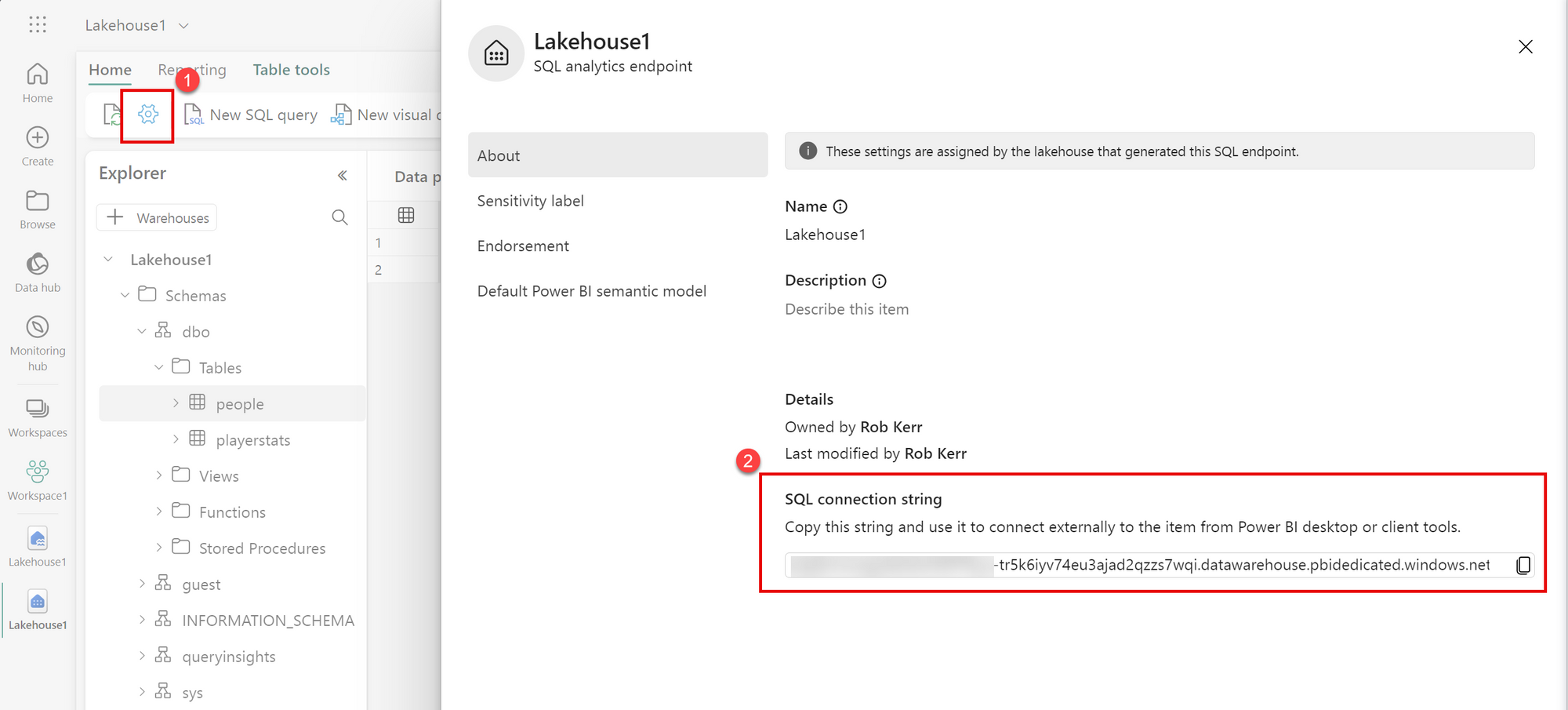Switch to the Table tools tab
The width and height of the screenshot is (1568, 710).
(291, 70)
